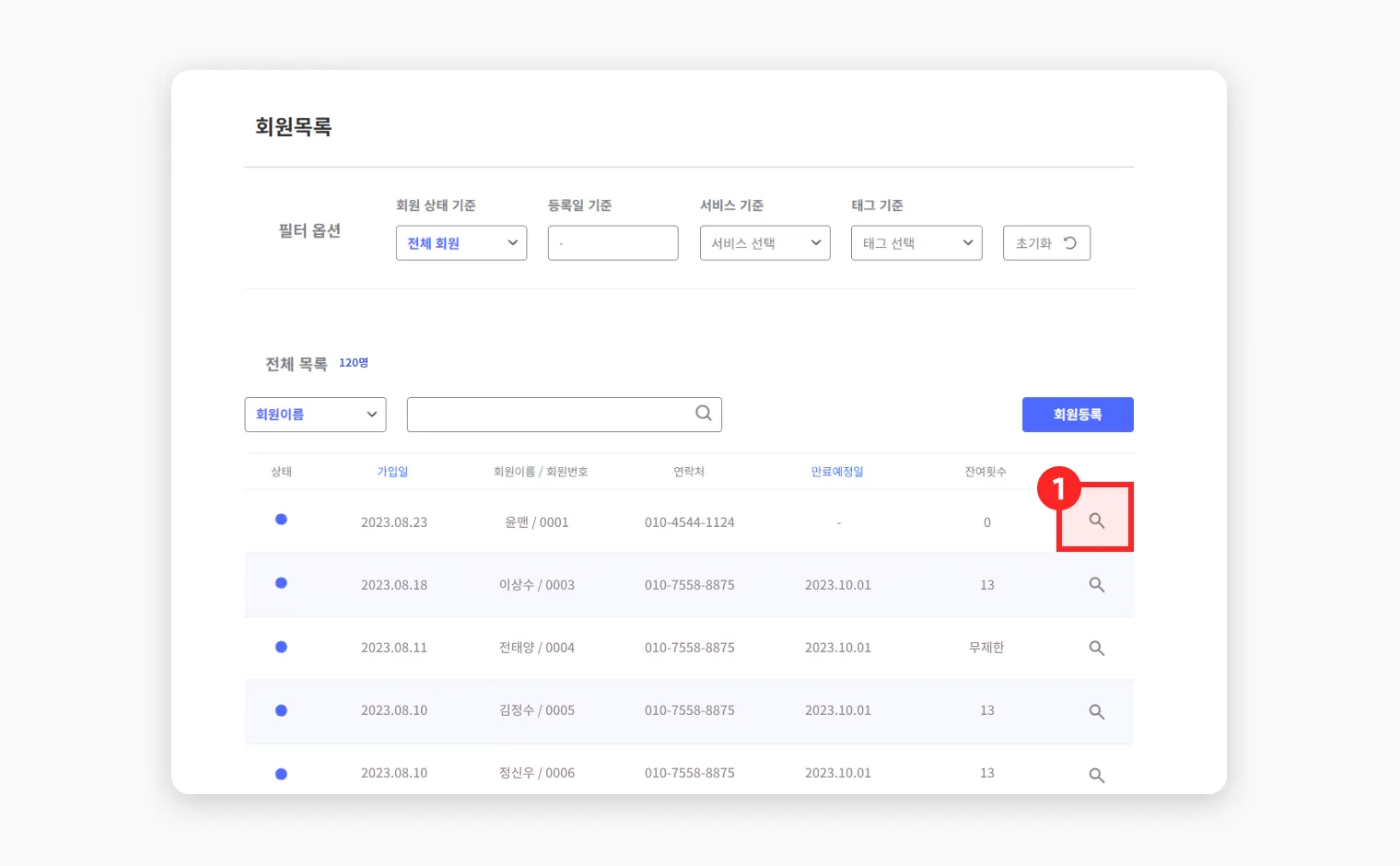This screenshot has height=866, width=1400.
Task: Select the join date 2023.08.23
Action: pos(394,522)
